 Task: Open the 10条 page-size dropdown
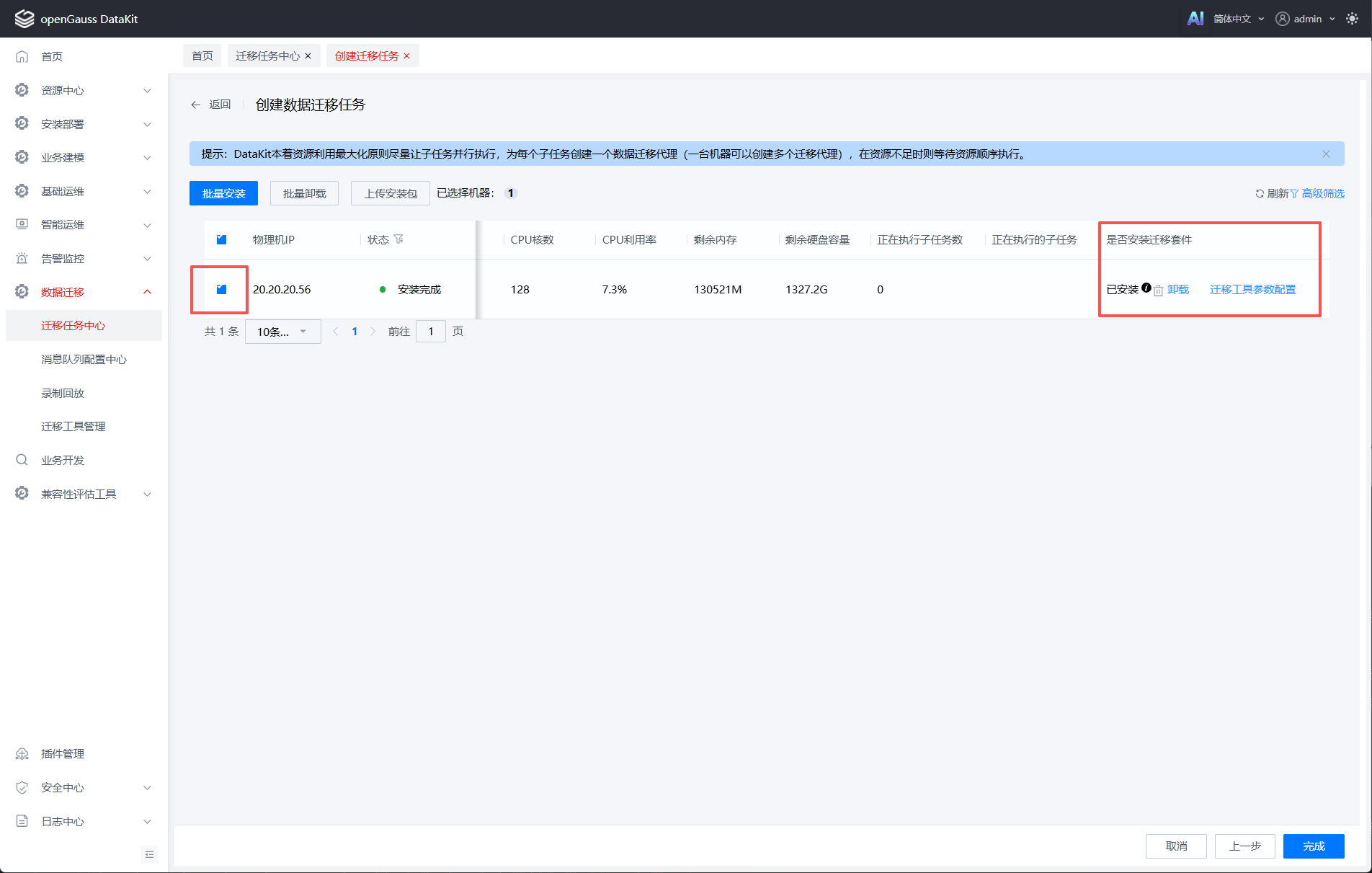click(282, 332)
